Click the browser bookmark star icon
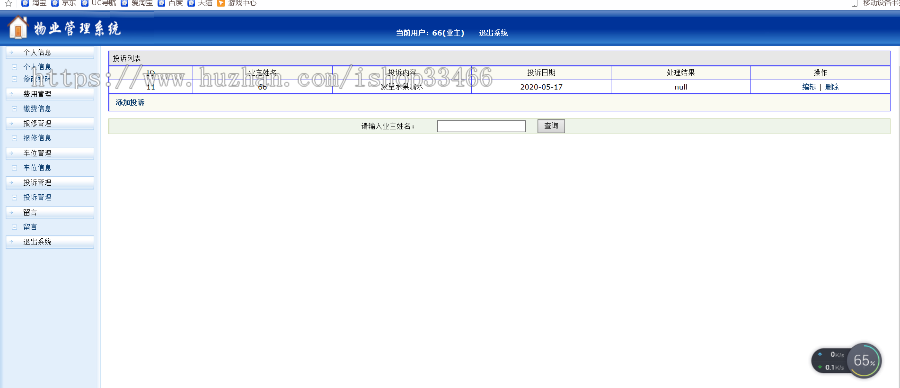This screenshot has height=388, width=900. pos(8,3)
